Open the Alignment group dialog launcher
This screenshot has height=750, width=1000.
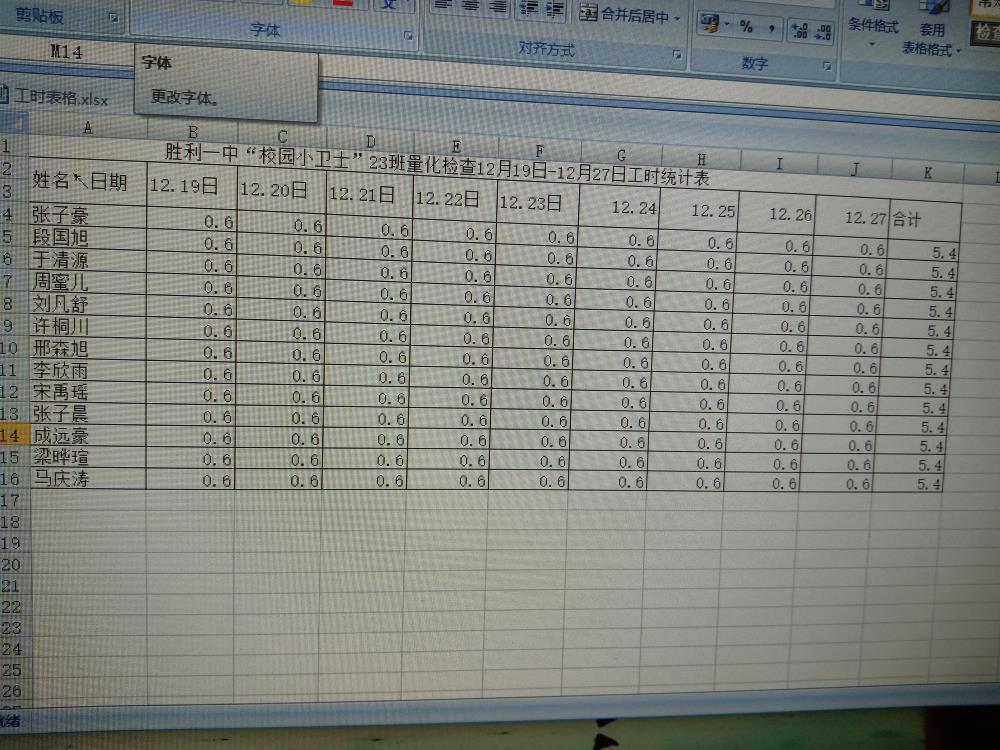coord(677,55)
